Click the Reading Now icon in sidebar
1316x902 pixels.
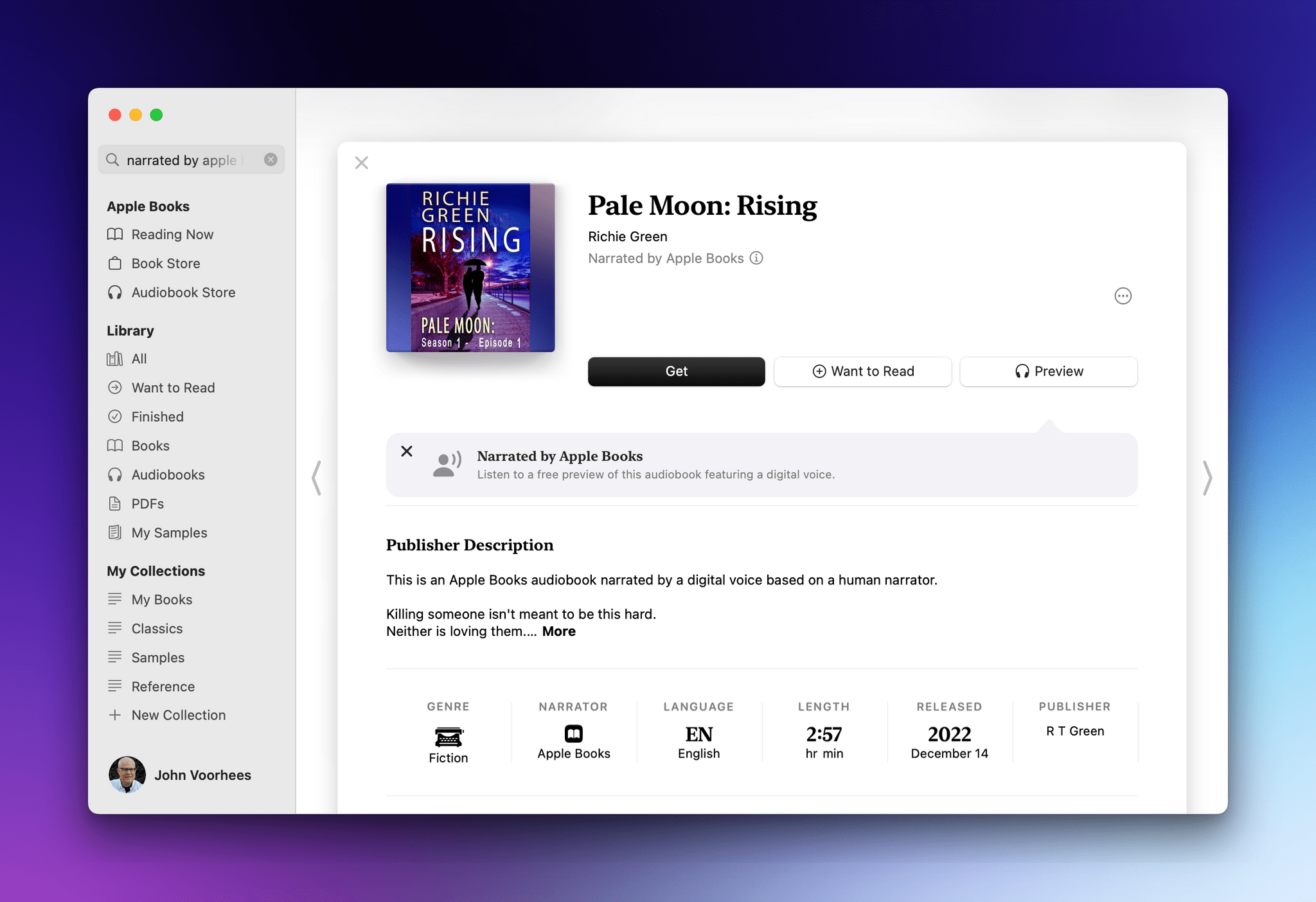(x=116, y=234)
